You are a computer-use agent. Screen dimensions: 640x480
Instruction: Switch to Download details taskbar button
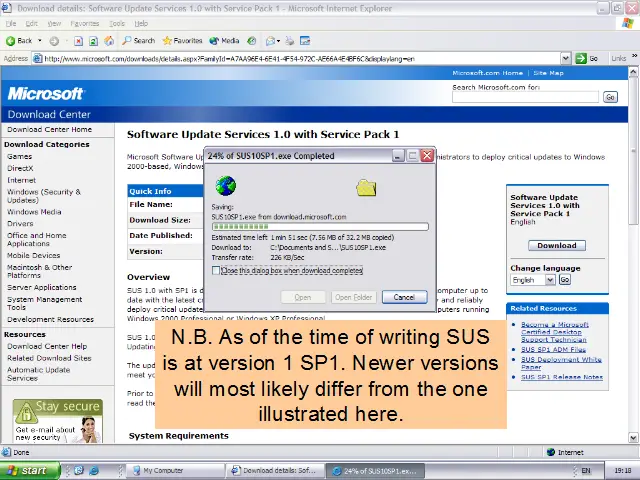(x=276, y=471)
